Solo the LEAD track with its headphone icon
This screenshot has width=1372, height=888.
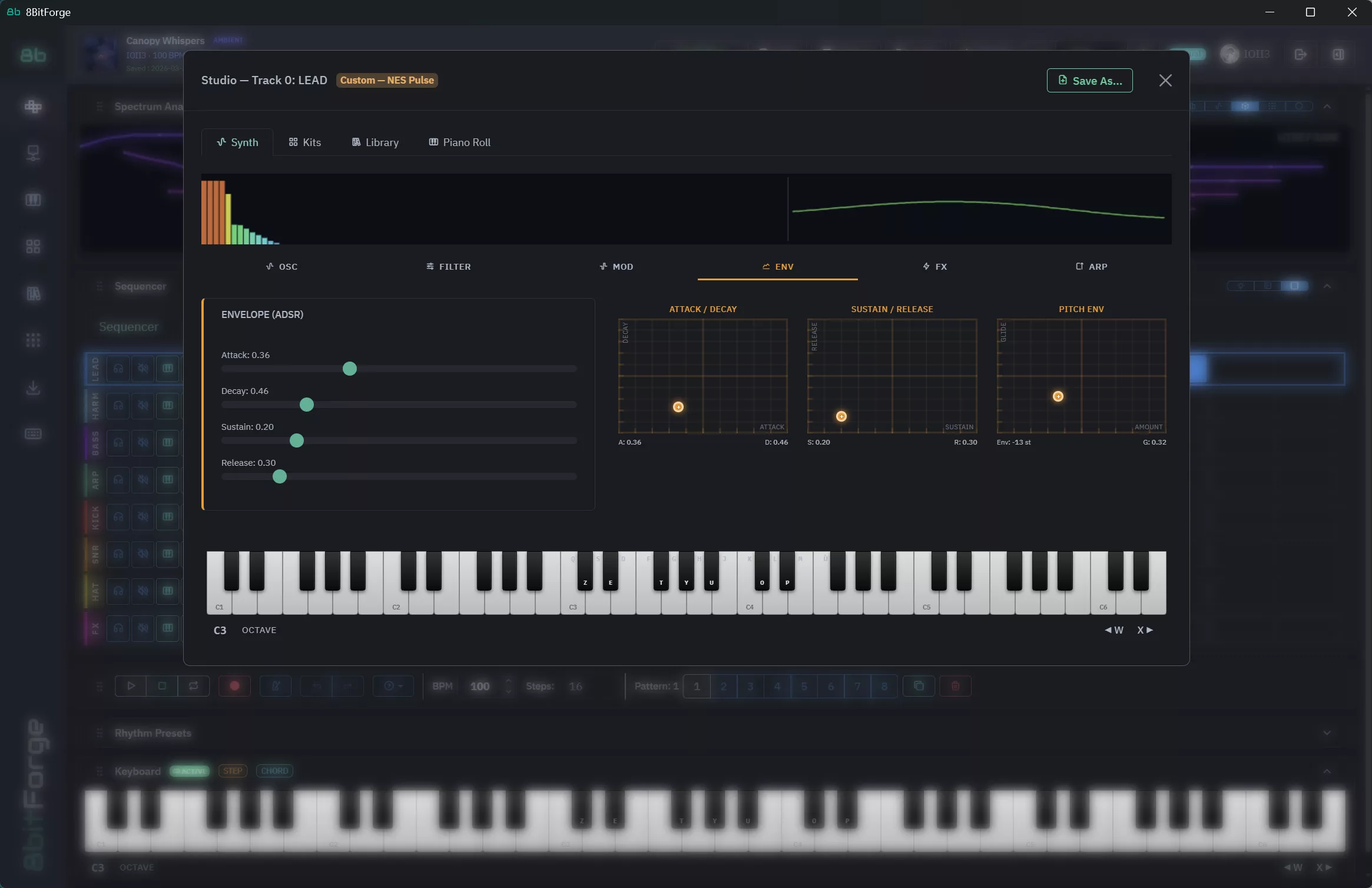118,368
